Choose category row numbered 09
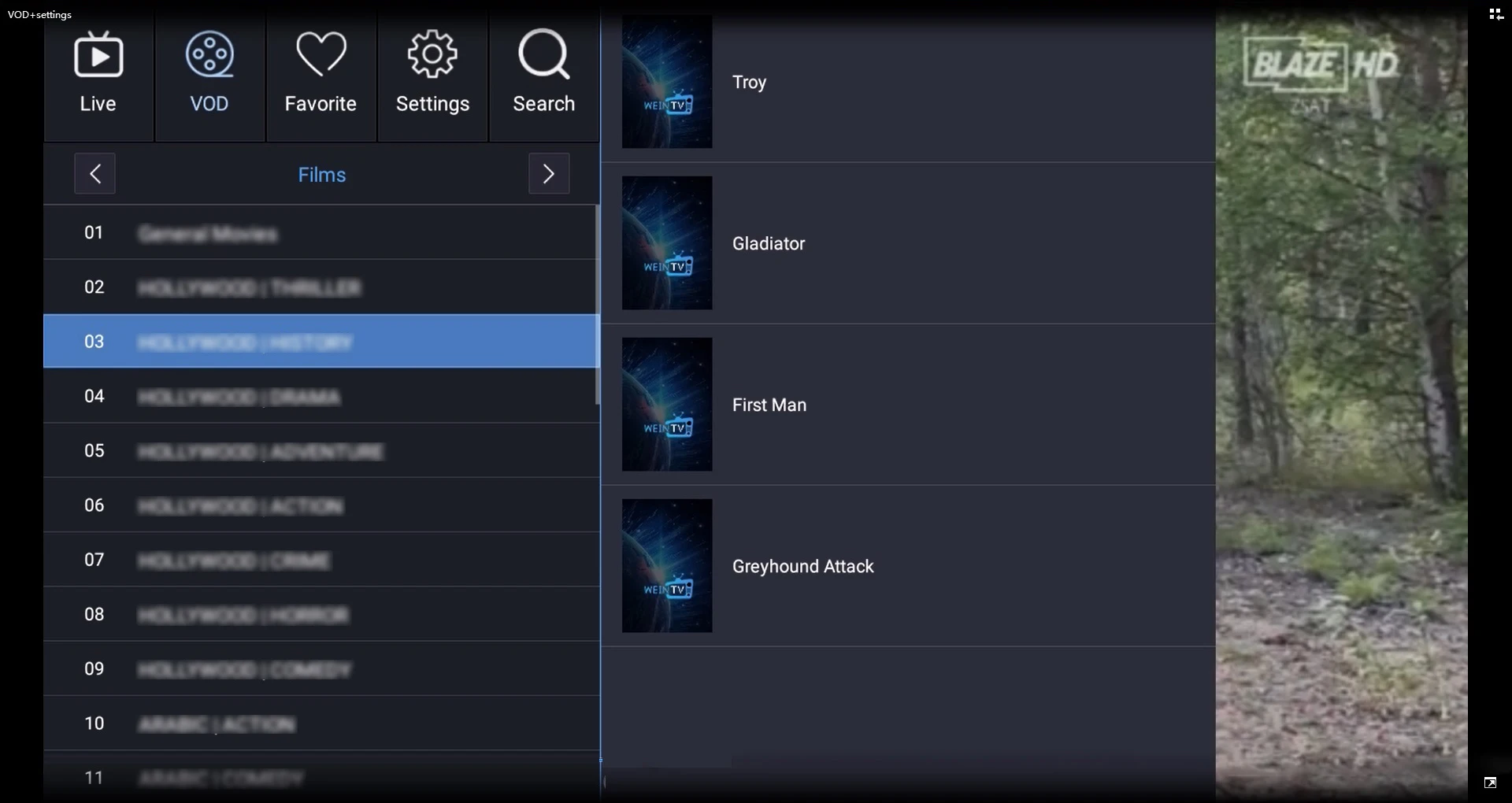 click(320, 668)
